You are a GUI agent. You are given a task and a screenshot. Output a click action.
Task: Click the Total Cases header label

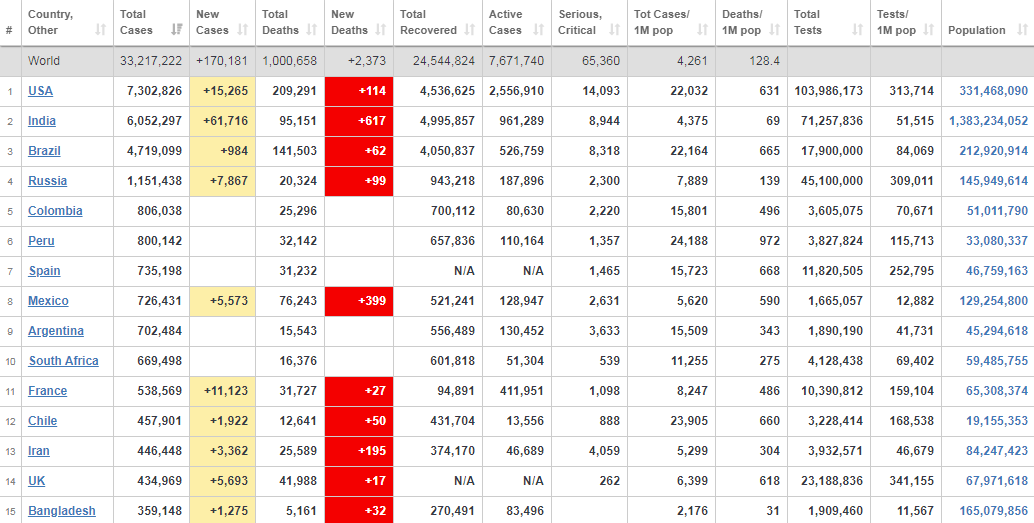click(x=136, y=22)
